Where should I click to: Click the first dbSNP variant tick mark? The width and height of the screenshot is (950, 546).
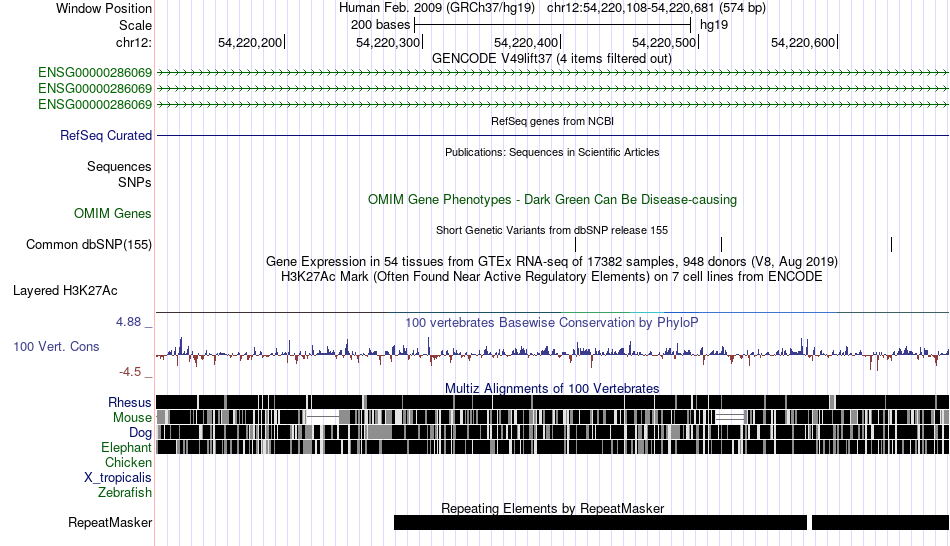576,244
